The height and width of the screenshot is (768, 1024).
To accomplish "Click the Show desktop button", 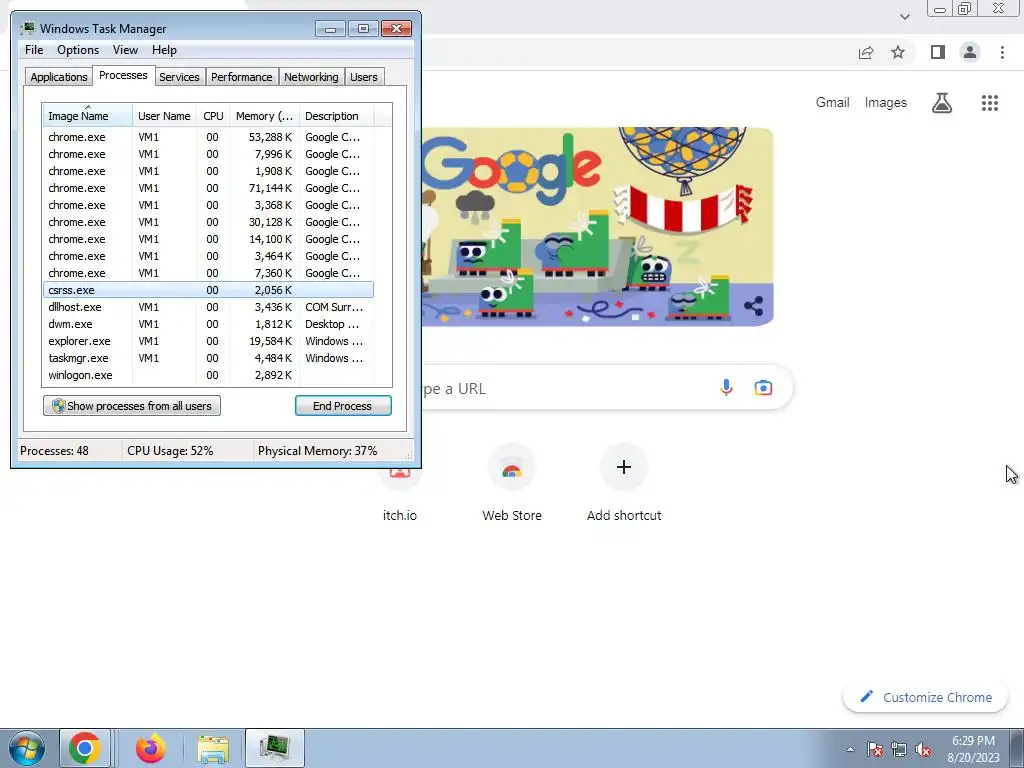I will click(x=1017, y=748).
